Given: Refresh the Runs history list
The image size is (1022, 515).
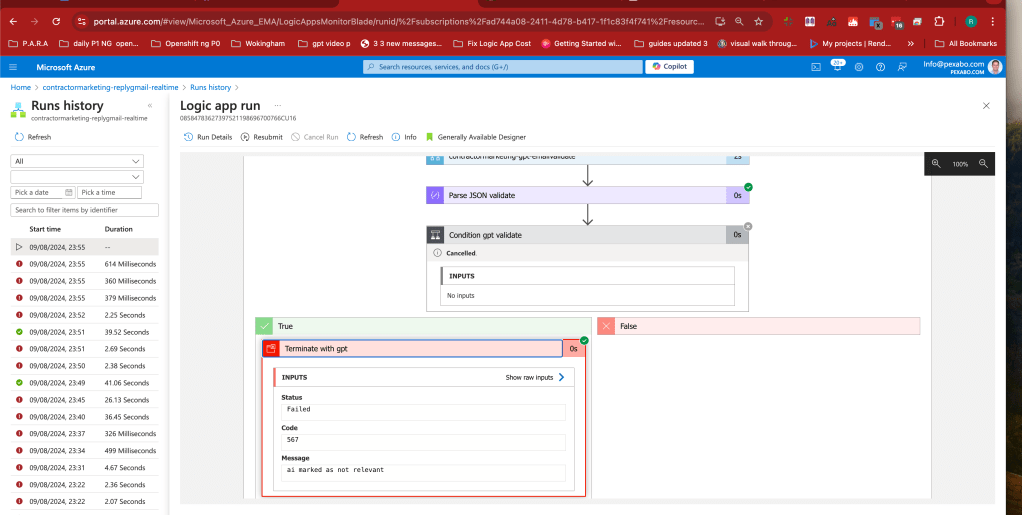Looking at the screenshot, I should (x=33, y=137).
